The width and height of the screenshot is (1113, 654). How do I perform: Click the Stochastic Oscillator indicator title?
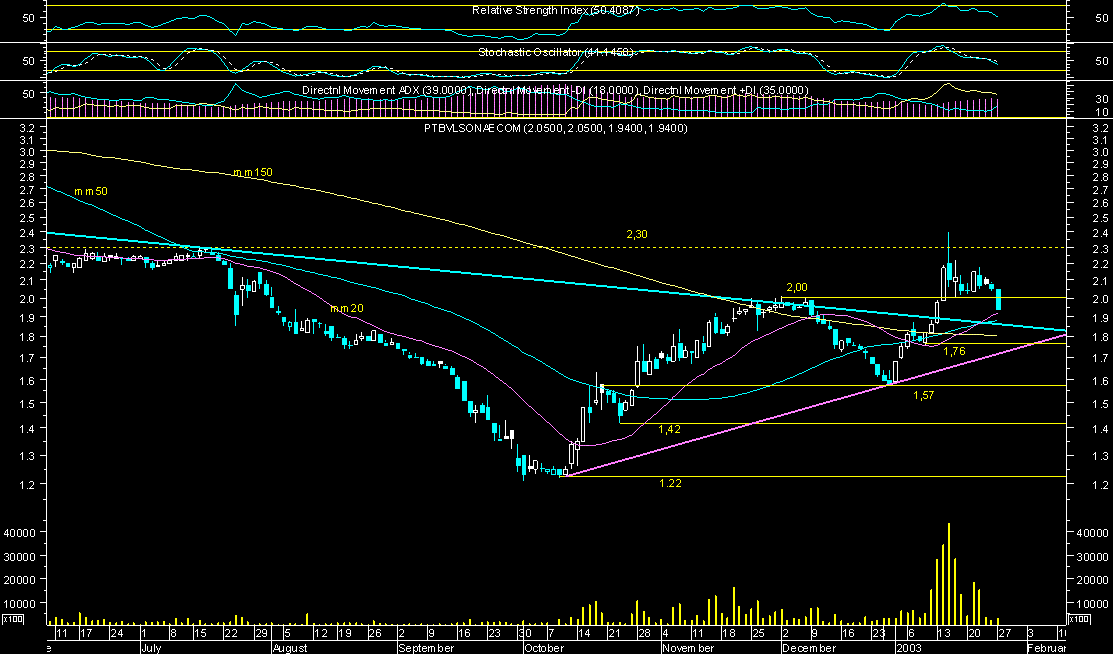tap(556, 53)
